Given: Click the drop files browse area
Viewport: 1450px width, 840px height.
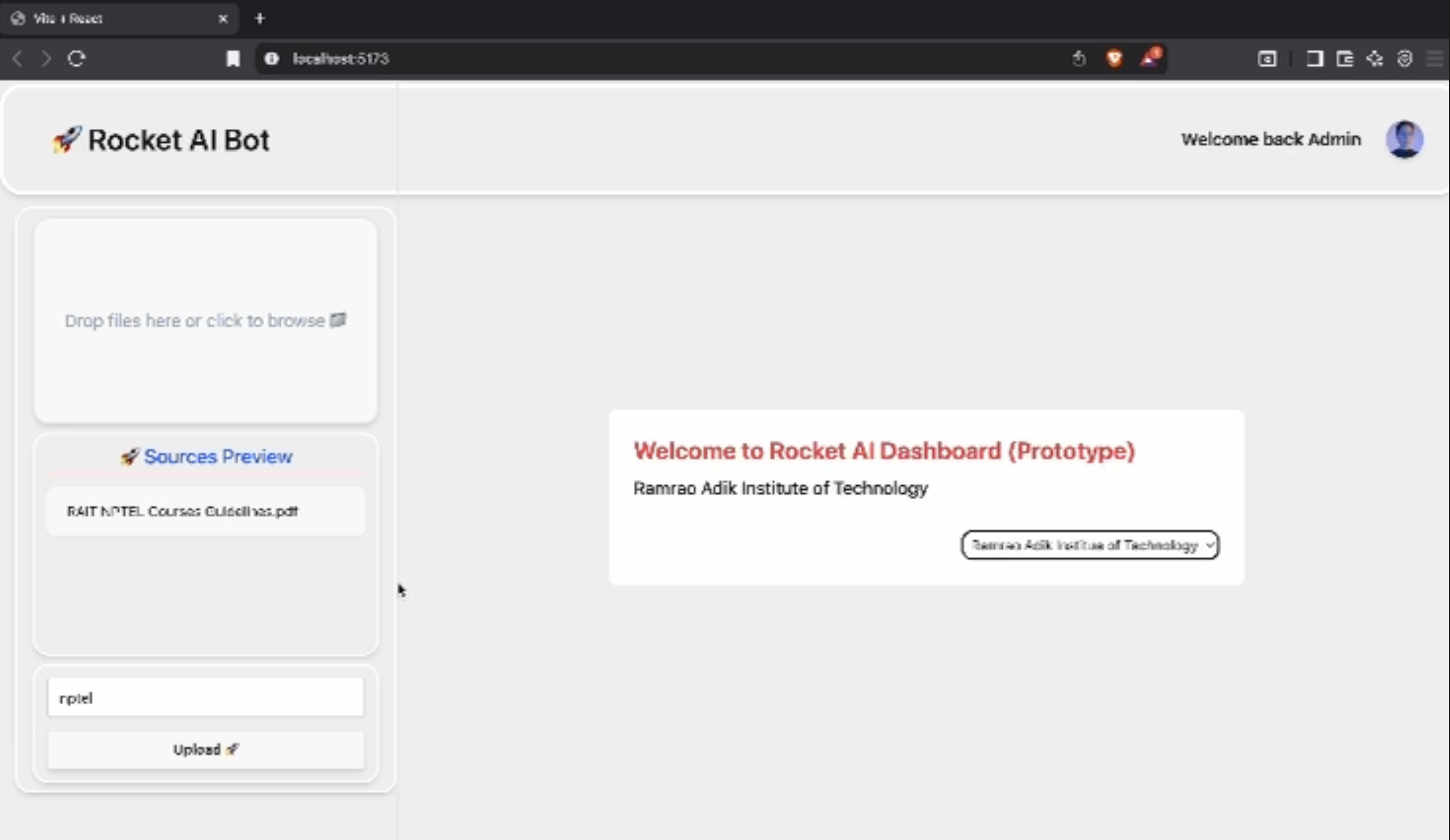Looking at the screenshot, I should click(x=206, y=321).
